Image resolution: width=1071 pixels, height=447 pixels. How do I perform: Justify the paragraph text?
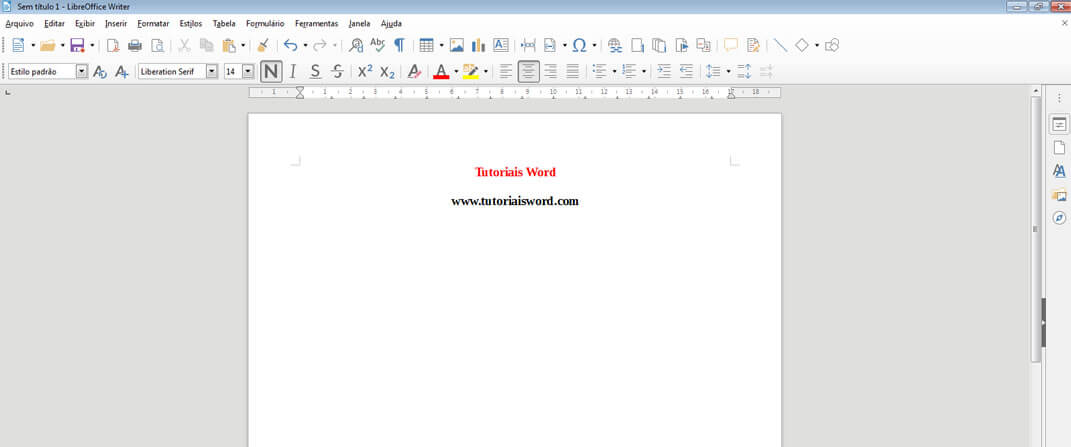click(x=573, y=71)
